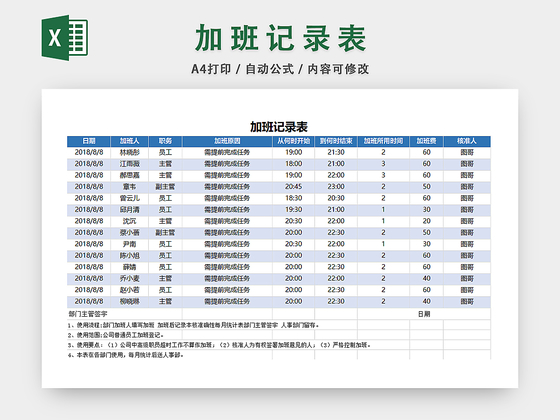Click note 4 starting 本表在各部门使用

[126, 355]
